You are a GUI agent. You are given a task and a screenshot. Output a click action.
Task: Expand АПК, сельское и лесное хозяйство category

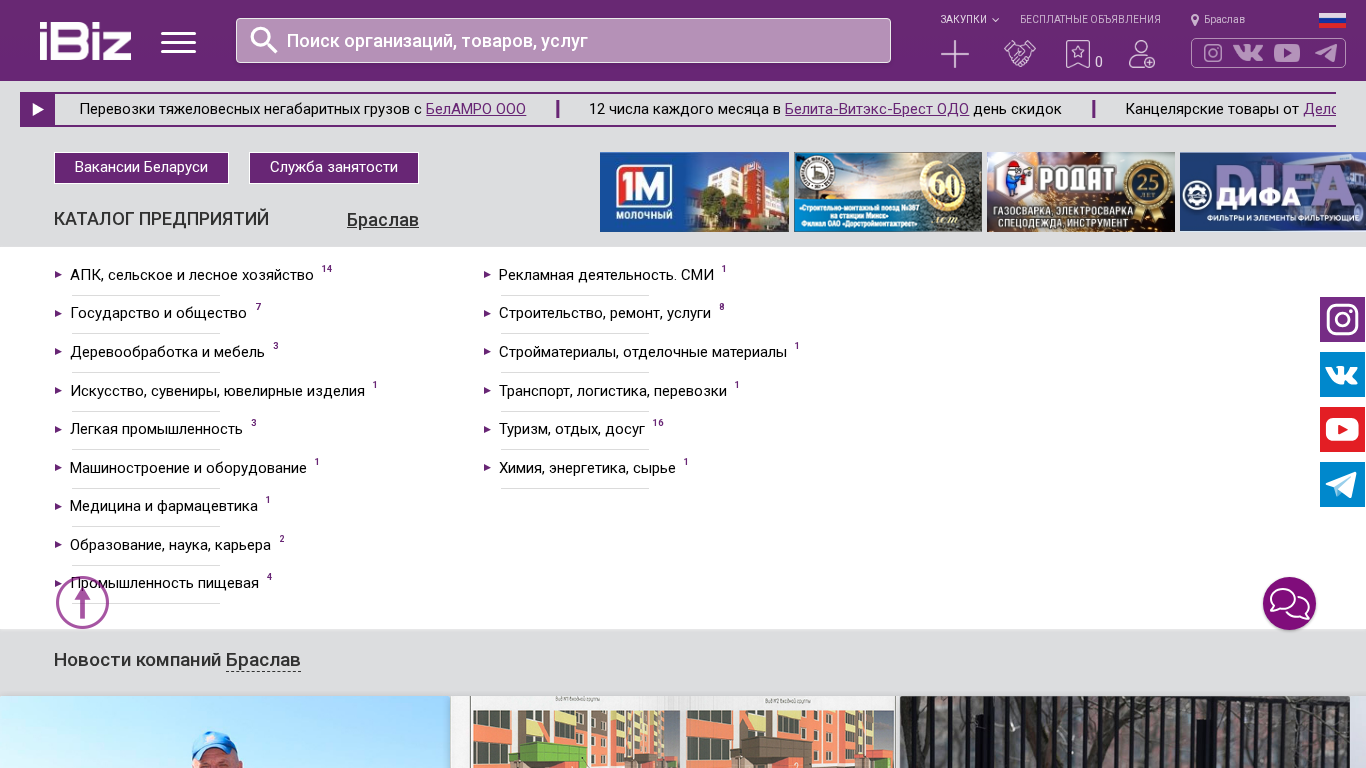click(x=191, y=275)
